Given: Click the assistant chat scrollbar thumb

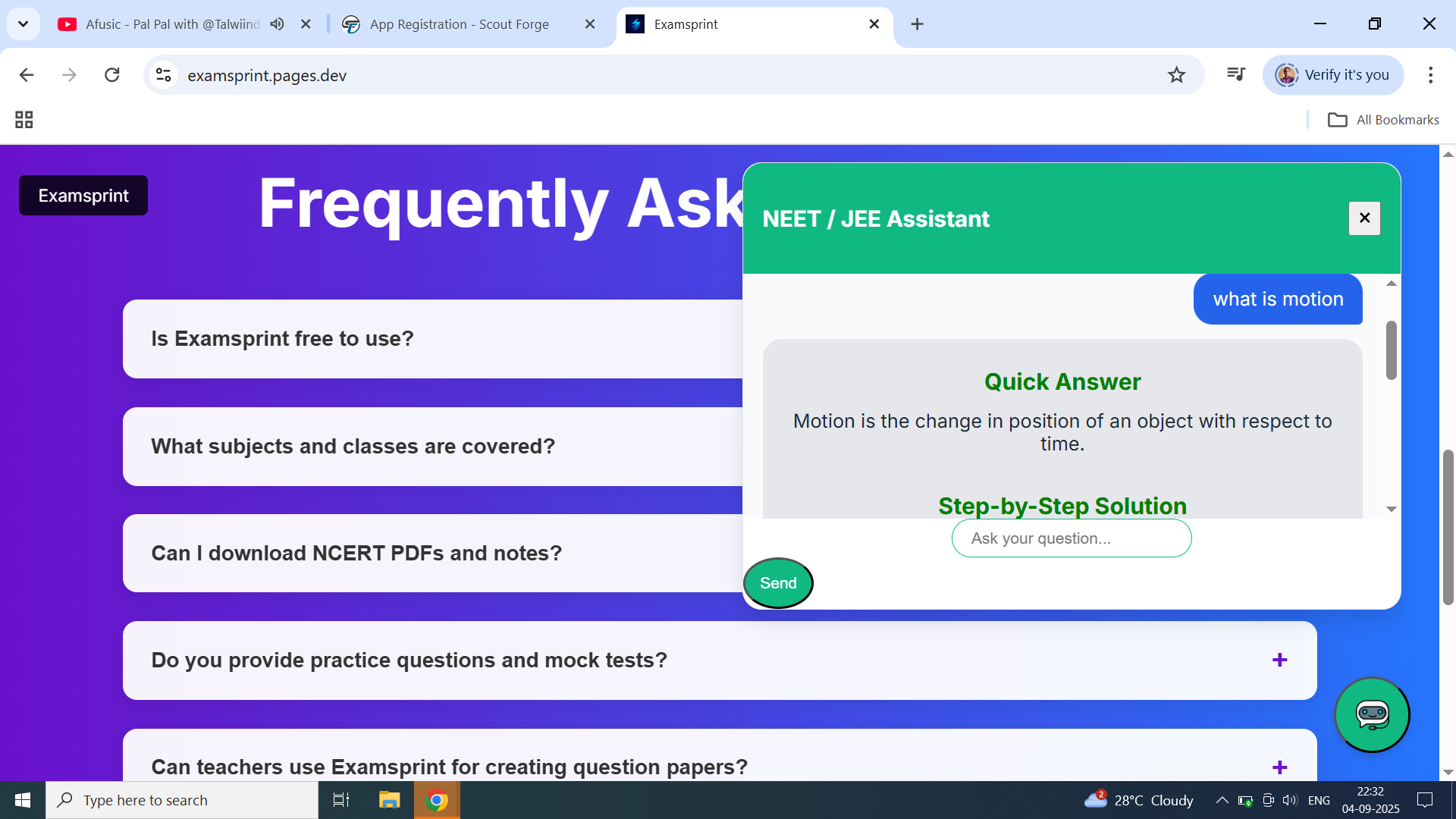Looking at the screenshot, I should point(1391,350).
